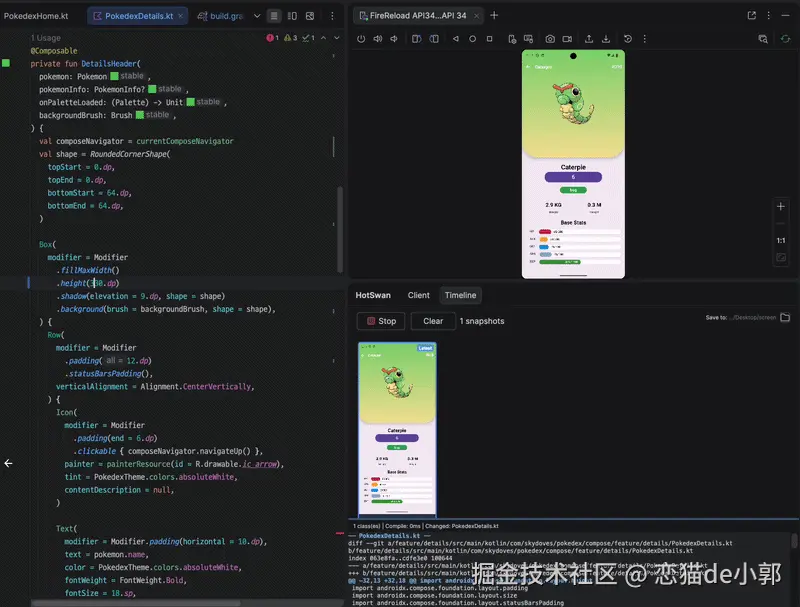Switch editor to design view mode
800x607 pixels.
(x=310, y=16)
